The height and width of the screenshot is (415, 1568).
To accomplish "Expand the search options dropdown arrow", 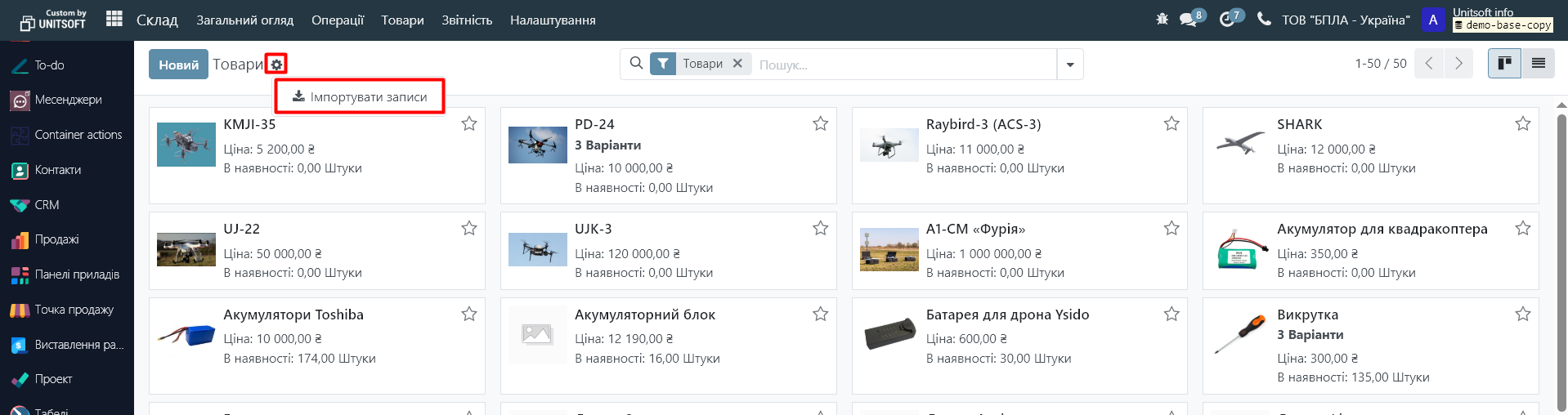I will [x=1070, y=65].
